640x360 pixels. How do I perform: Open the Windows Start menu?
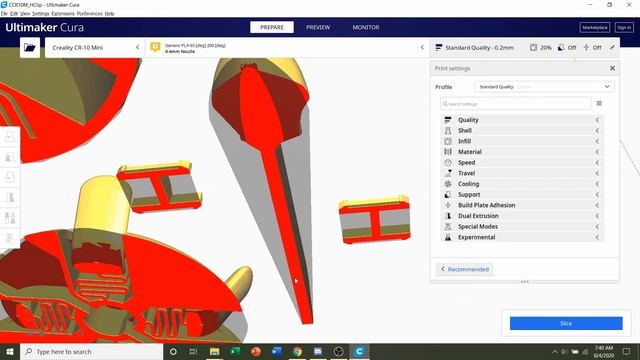tap(10, 351)
